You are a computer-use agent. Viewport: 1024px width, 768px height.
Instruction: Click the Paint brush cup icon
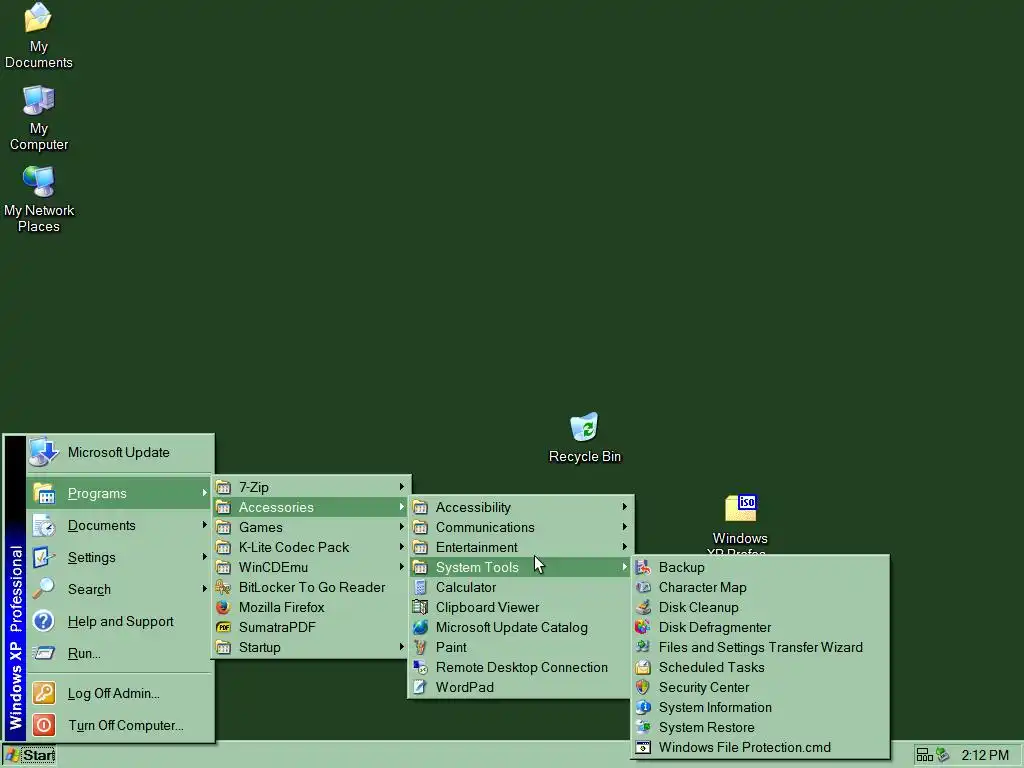pyautogui.click(x=420, y=647)
